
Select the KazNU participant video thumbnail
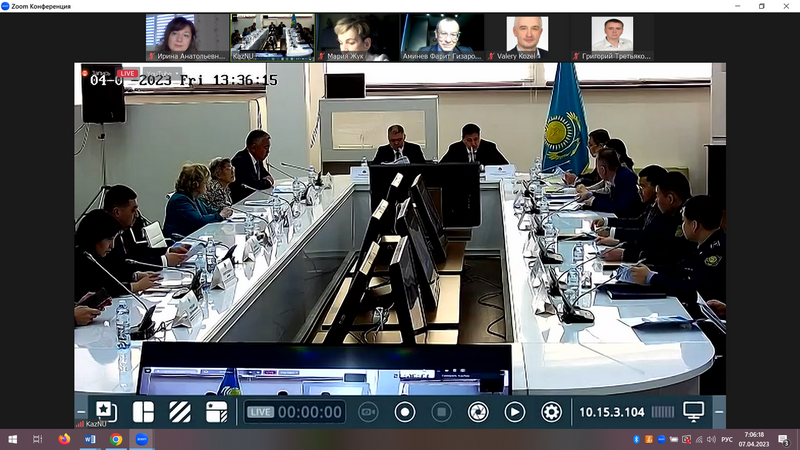pyautogui.click(x=272, y=38)
